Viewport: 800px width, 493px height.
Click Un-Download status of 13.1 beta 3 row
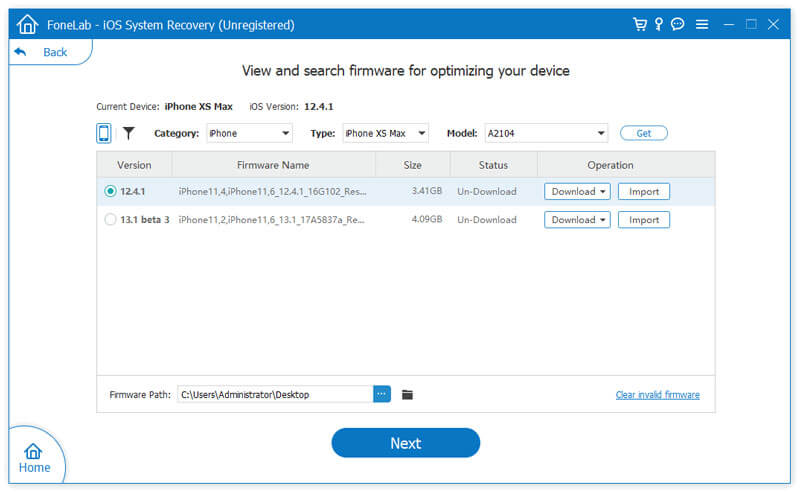tap(487, 220)
